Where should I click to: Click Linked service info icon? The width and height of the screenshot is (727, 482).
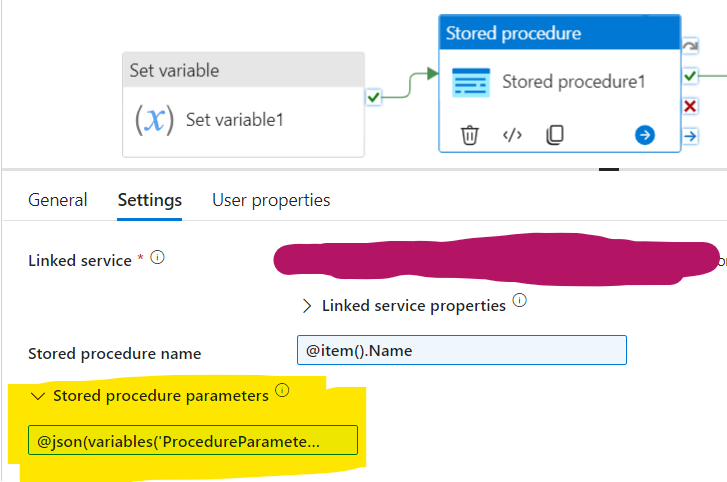157,258
